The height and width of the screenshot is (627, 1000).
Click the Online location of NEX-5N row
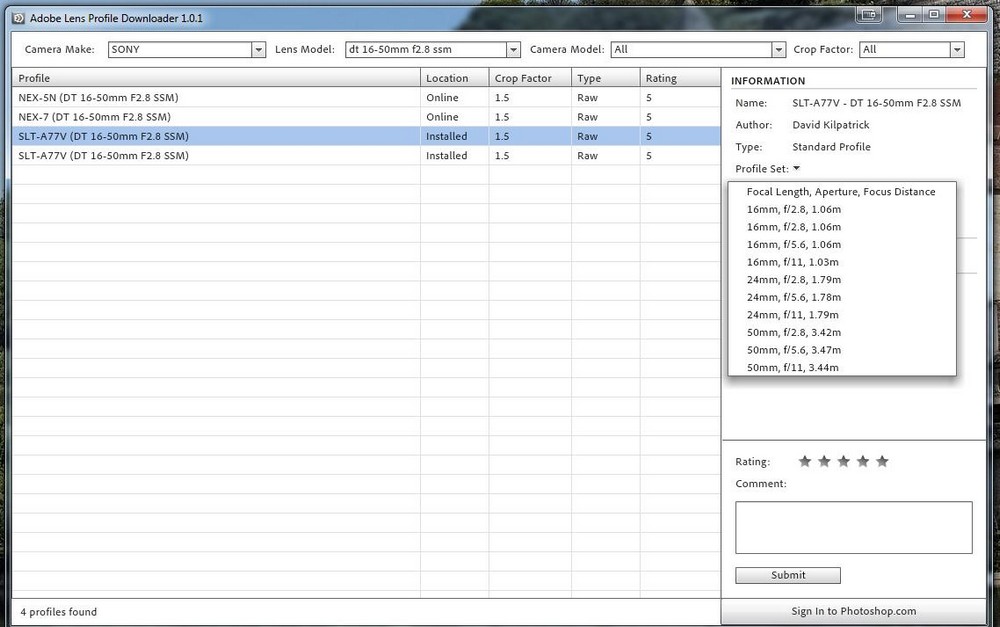click(442, 98)
